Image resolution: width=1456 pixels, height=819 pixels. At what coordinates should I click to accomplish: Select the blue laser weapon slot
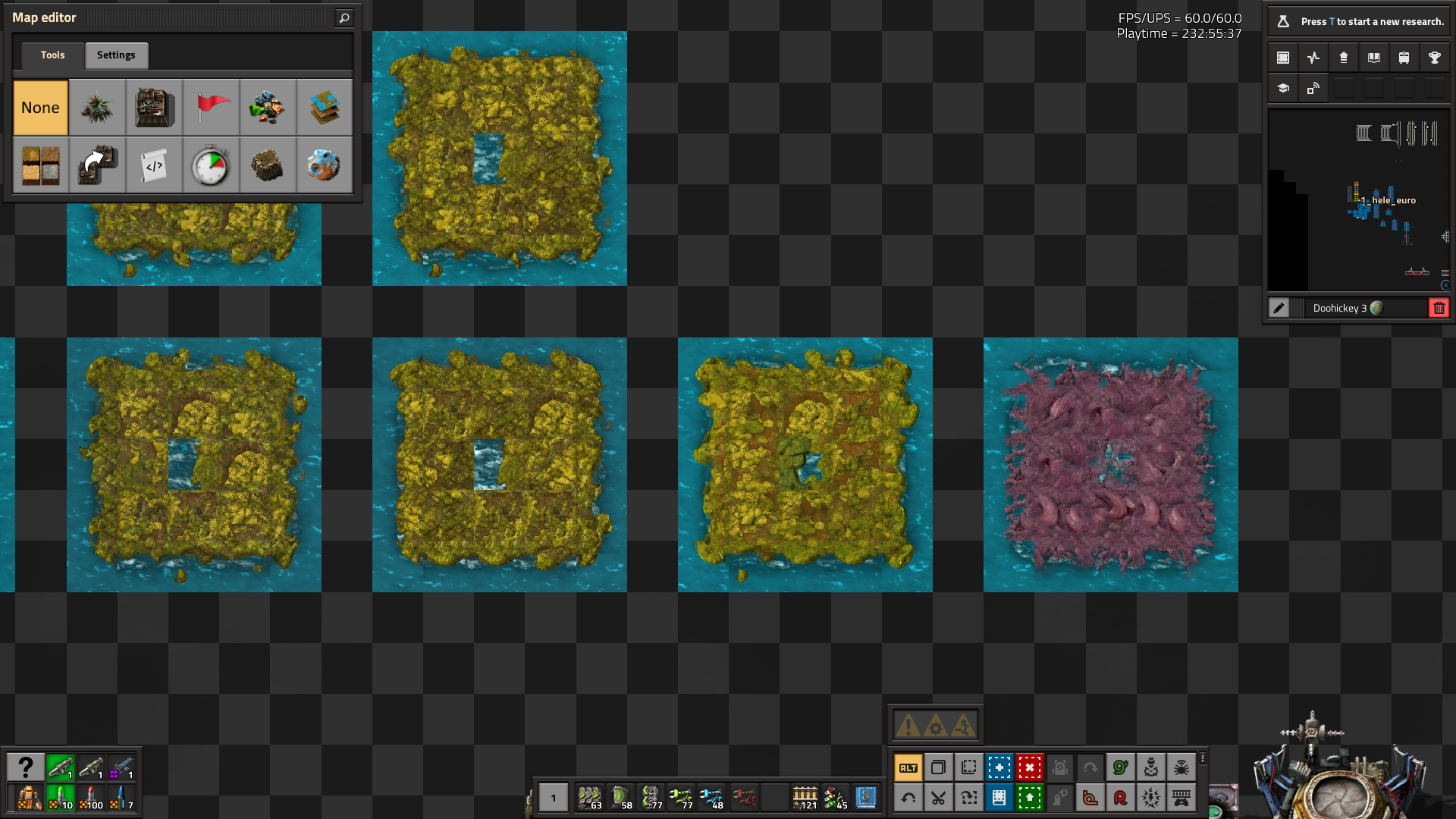(x=121, y=767)
